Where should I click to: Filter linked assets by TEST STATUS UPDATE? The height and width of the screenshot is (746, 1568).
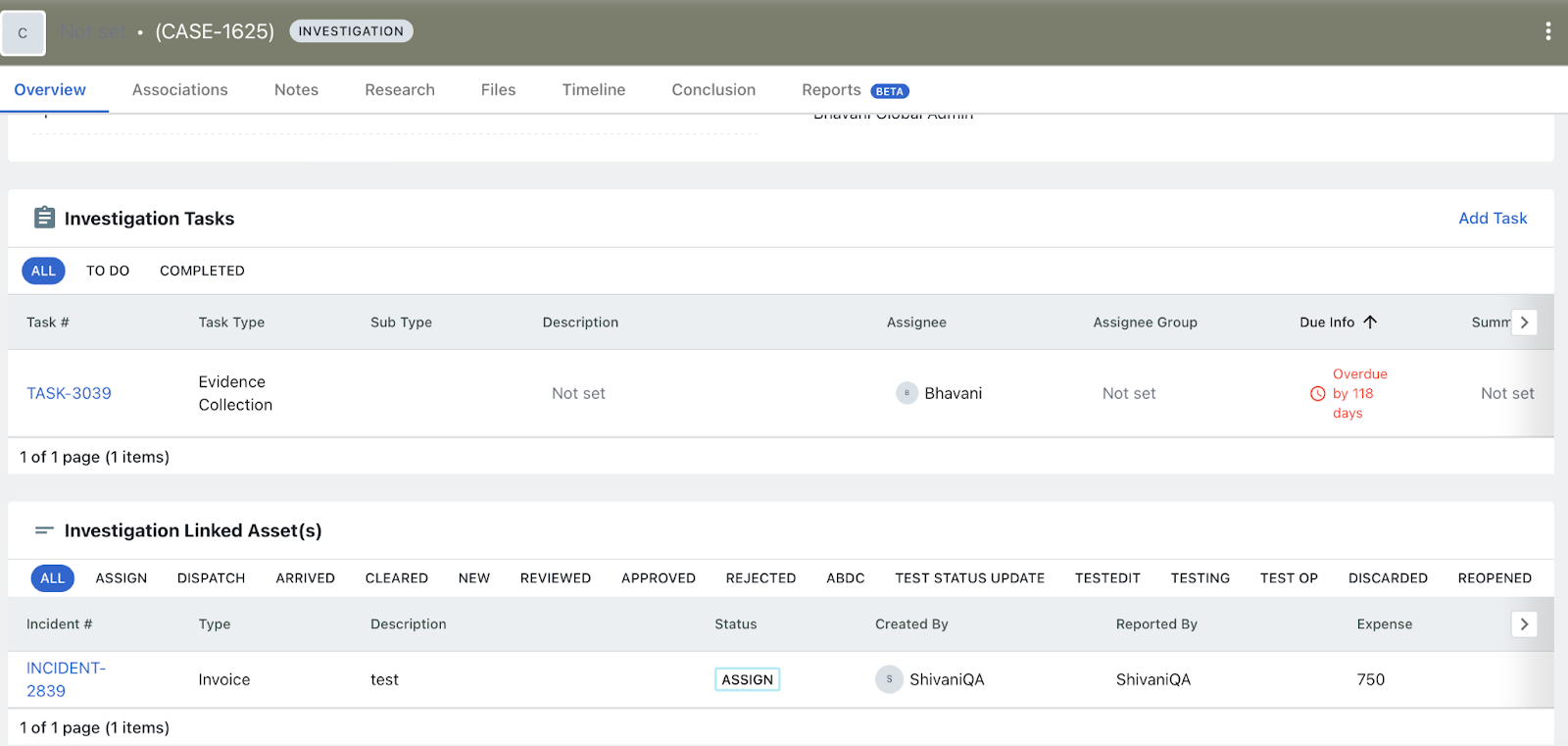970,578
